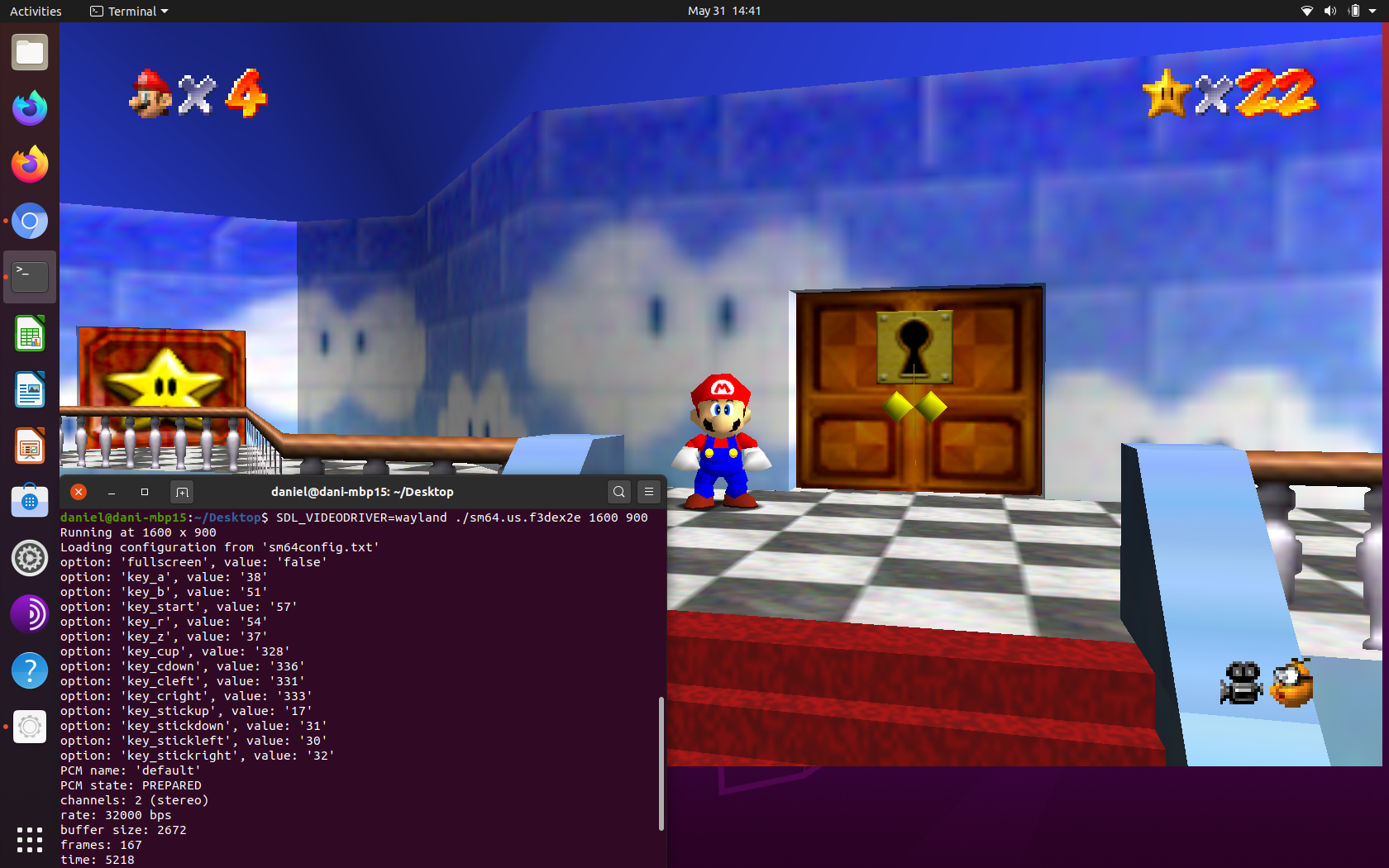Open the Terminal app menu in the top bar
This screenshot has width=1389, height=868.
point(128,11)
